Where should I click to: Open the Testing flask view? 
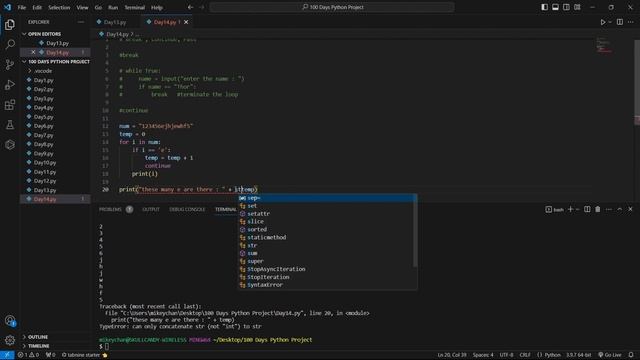tap(10, 125)
